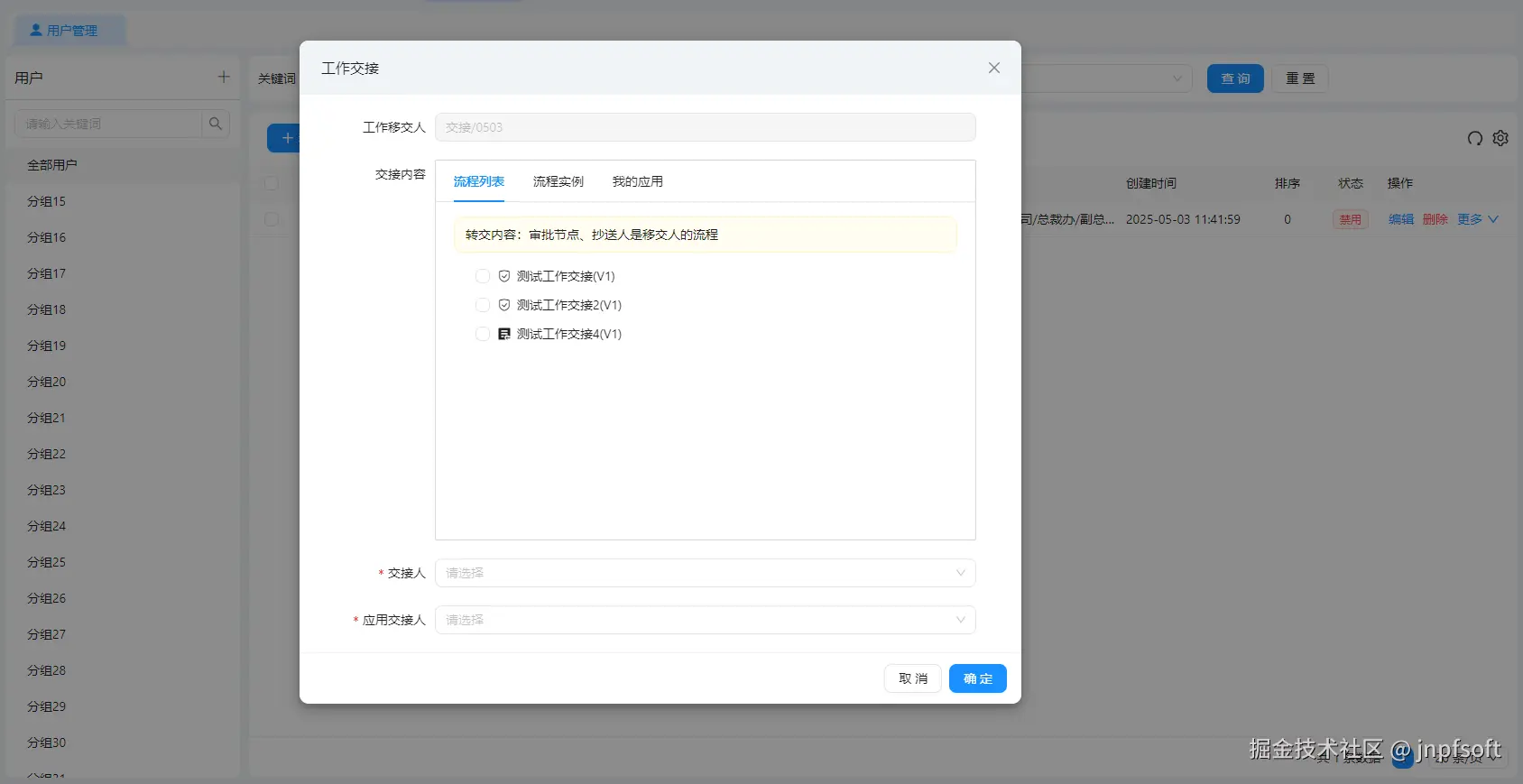Click the 禁用 status tag
The image size is (1523, 784).
point(1351,219)
